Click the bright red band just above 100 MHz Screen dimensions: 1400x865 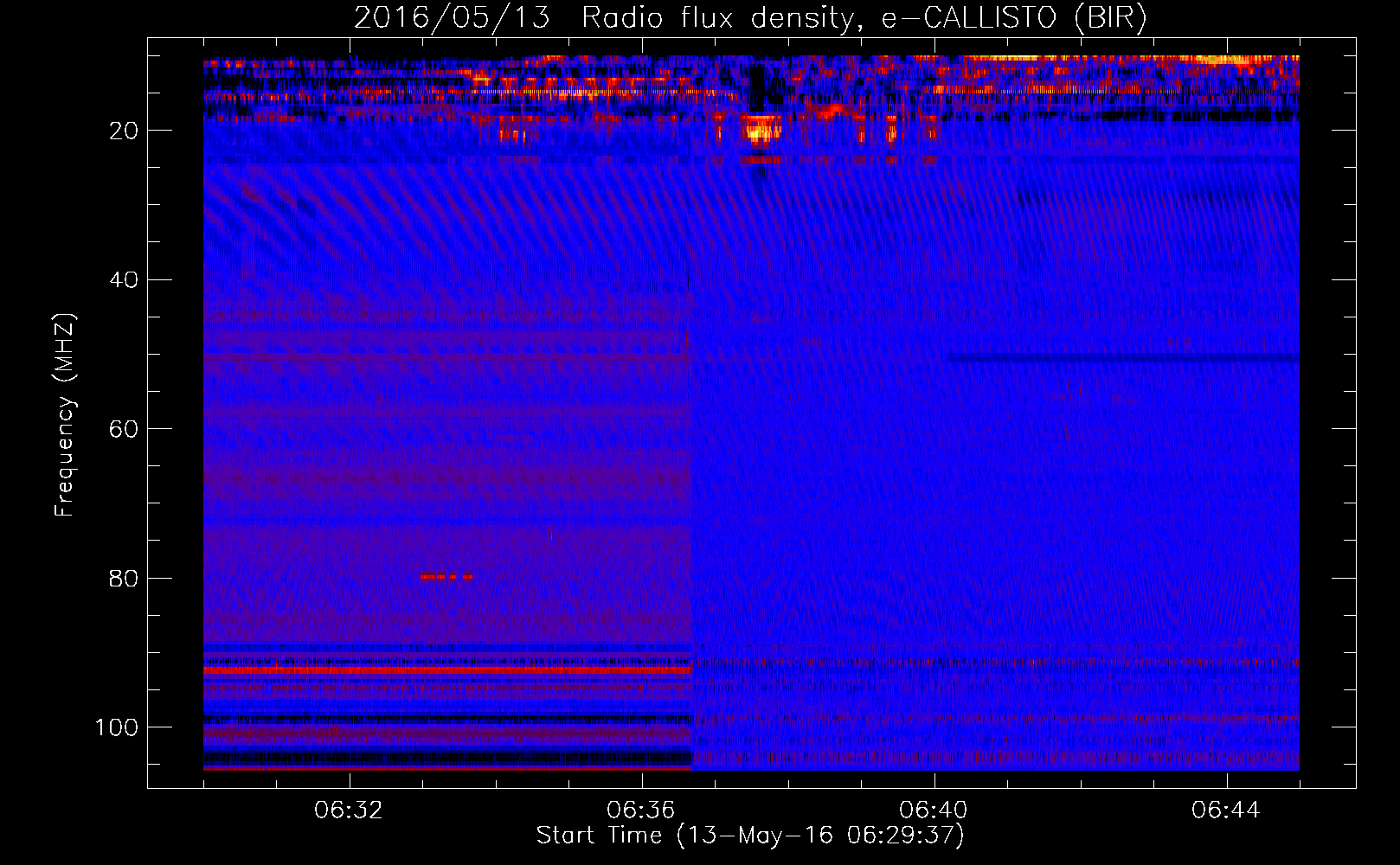(447, 670)
